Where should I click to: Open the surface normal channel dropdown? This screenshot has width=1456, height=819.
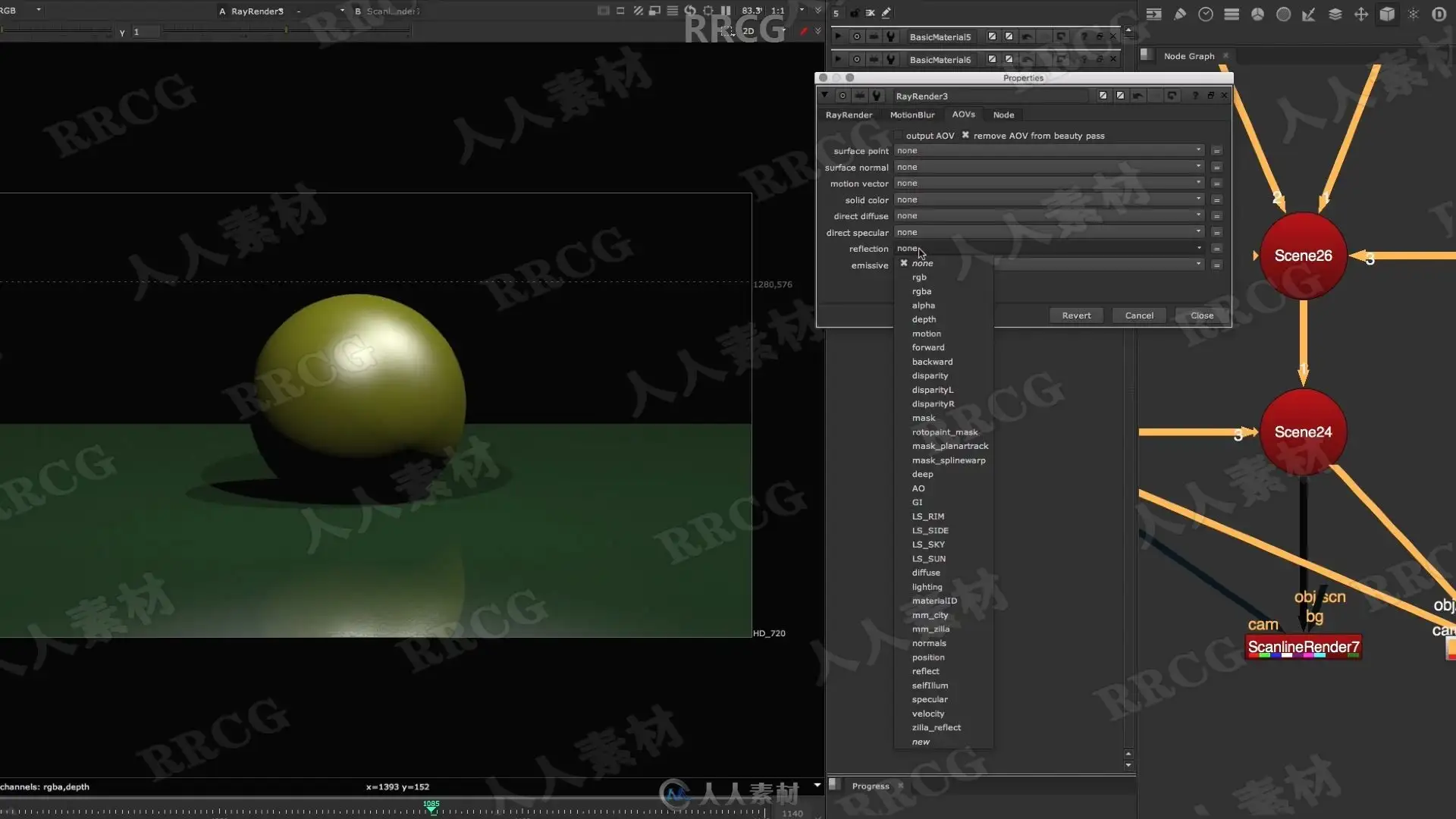[1049, 167]
